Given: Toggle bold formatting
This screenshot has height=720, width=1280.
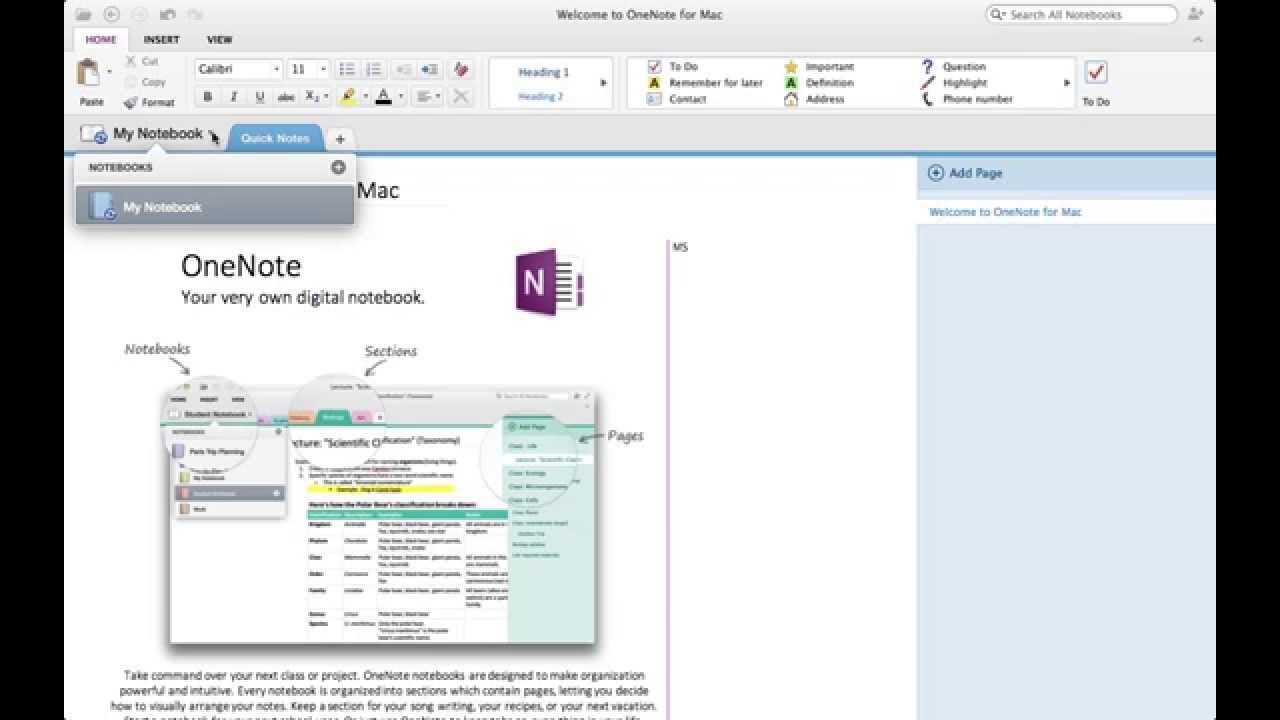Looking at the screenshot, I should coord(208,97).
